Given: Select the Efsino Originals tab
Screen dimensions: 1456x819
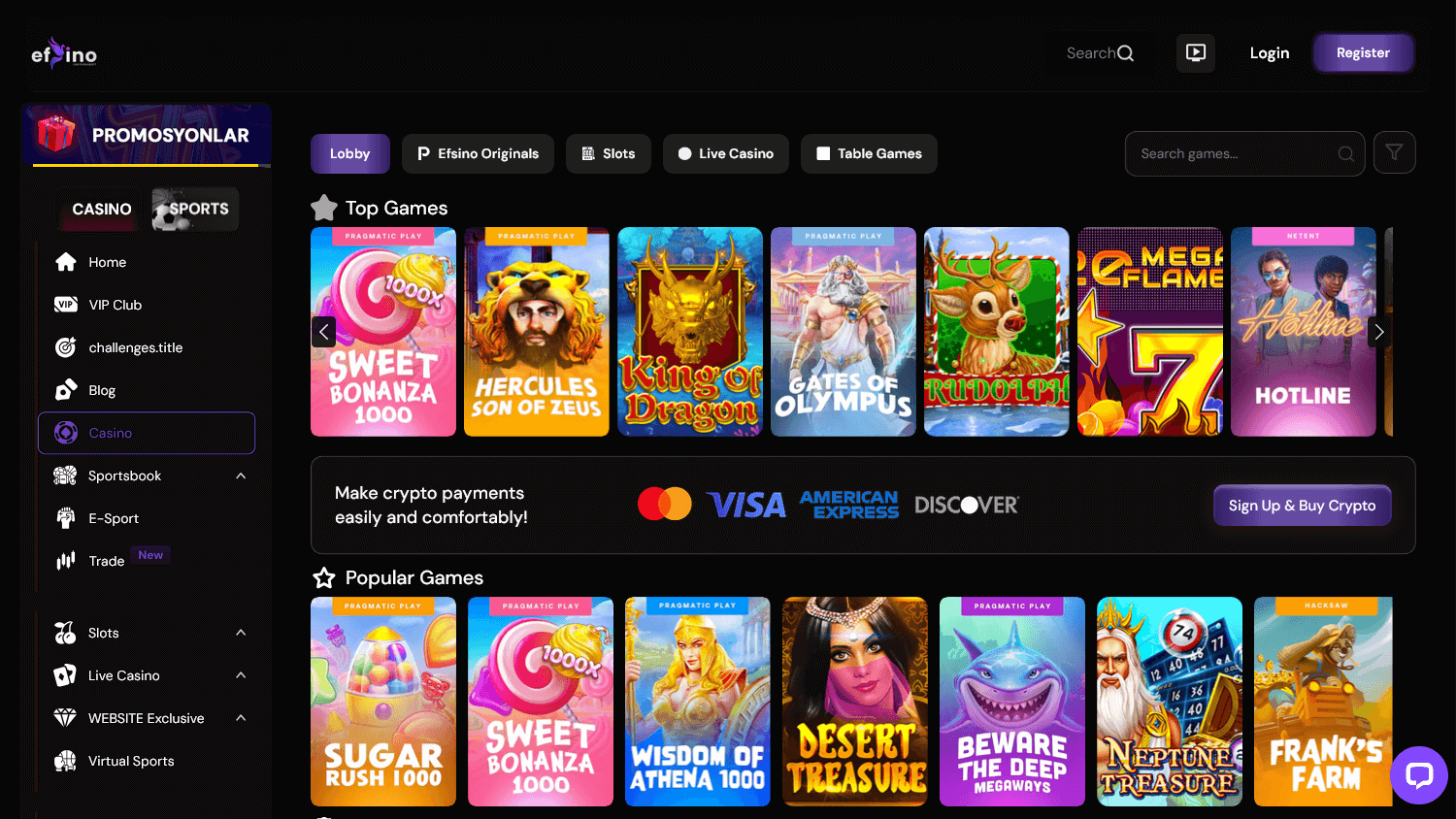Looking at the screenshot, I should pos(478,153).
